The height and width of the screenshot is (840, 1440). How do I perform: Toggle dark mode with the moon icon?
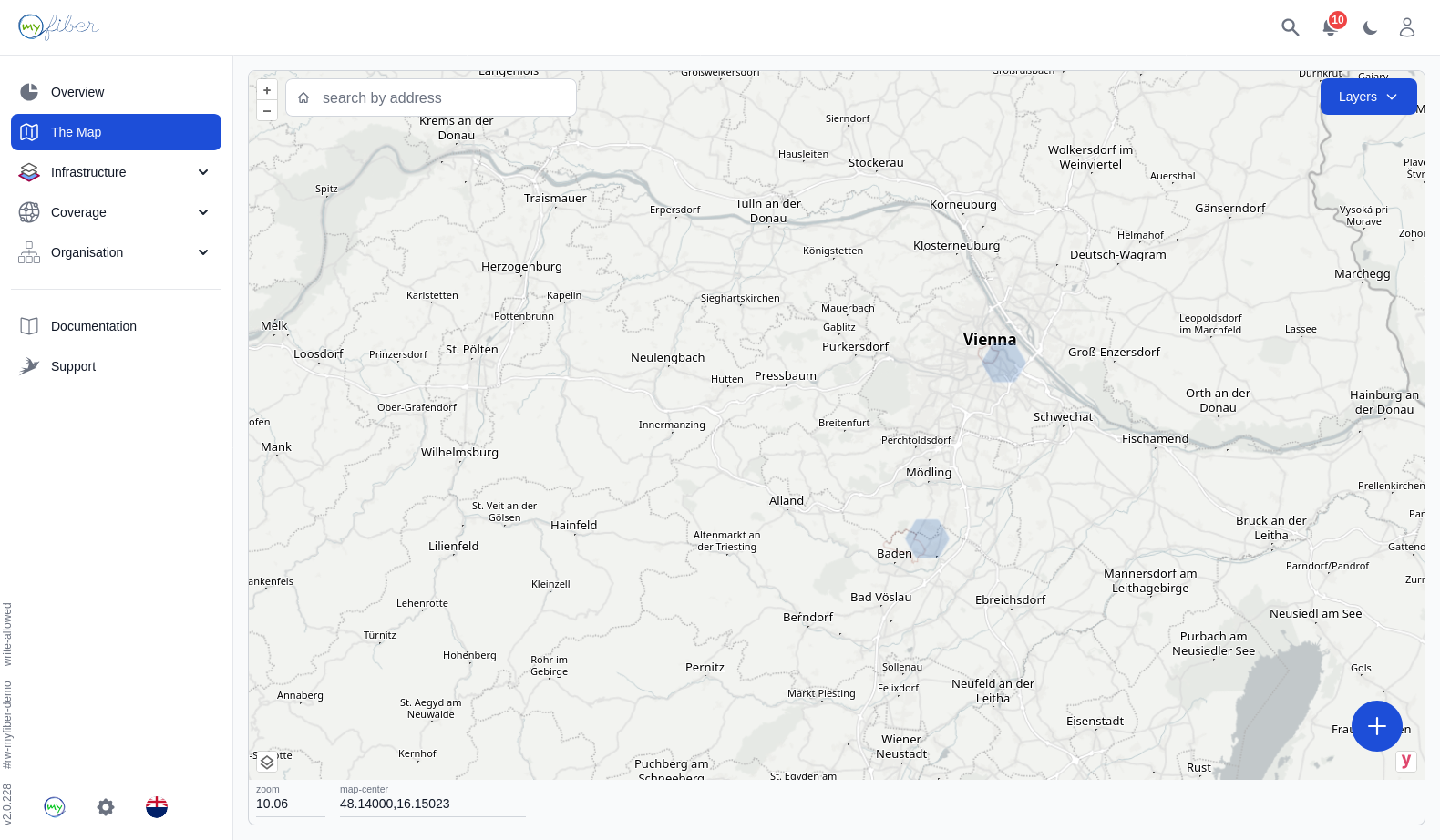tap(1370, 28)
